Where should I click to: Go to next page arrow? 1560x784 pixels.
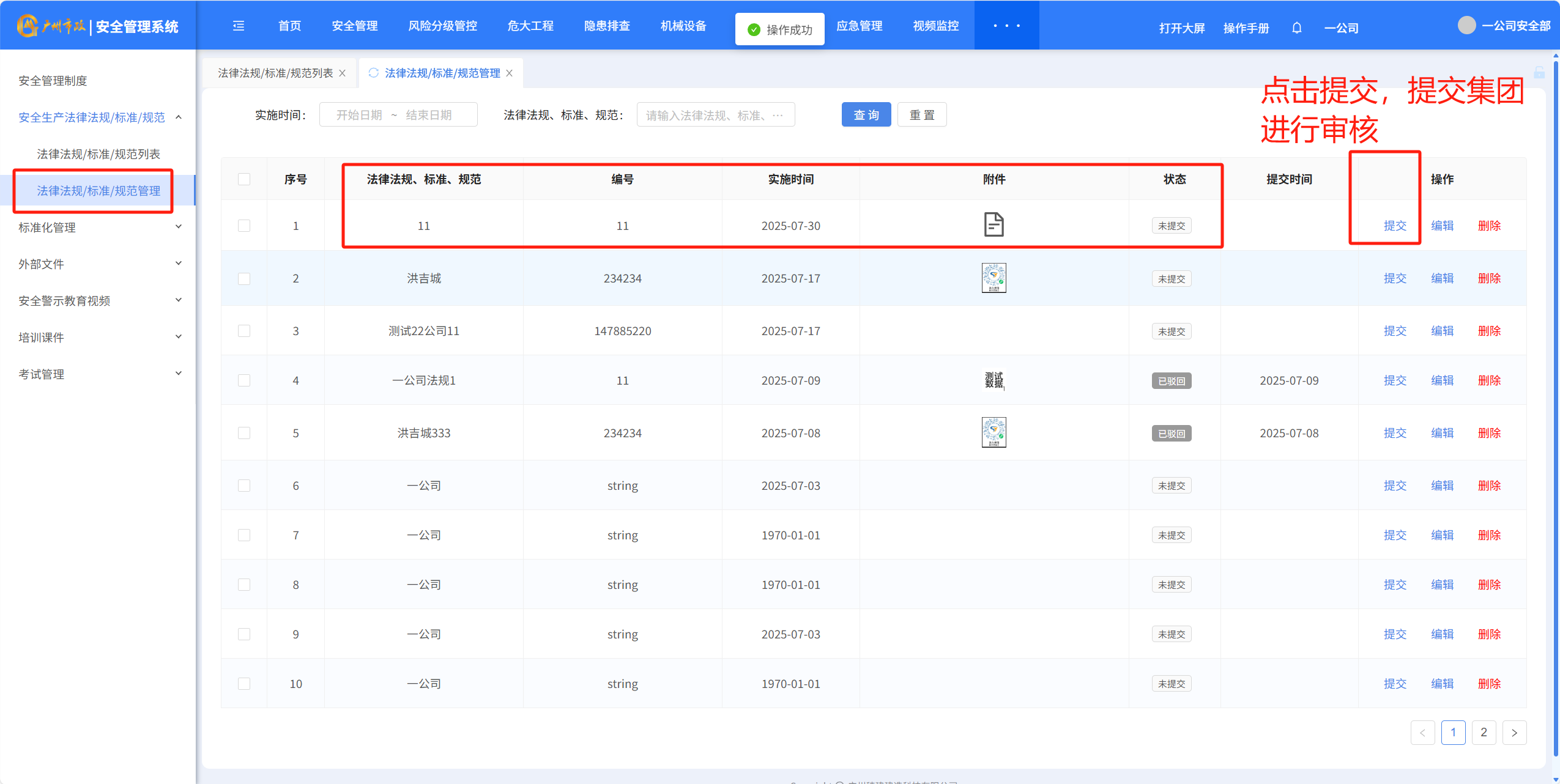pyautogui.click(x=1514, y=733)
